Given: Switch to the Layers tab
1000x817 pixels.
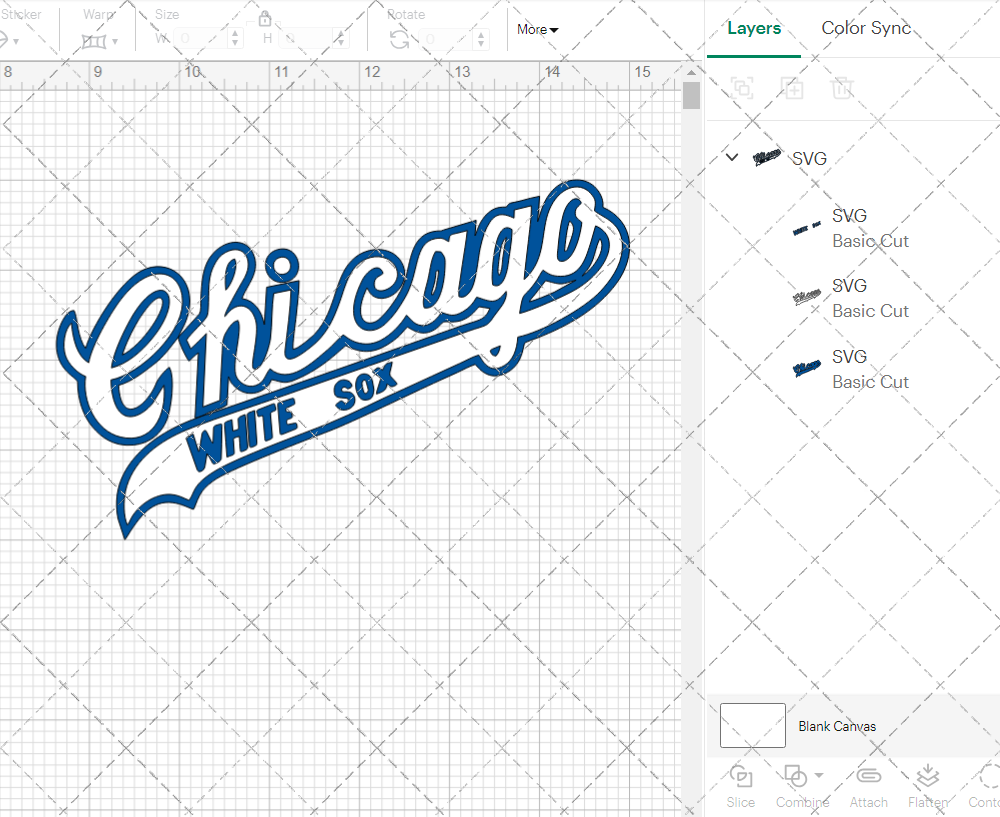Looking at the screenshot, I should coord(754,29).
